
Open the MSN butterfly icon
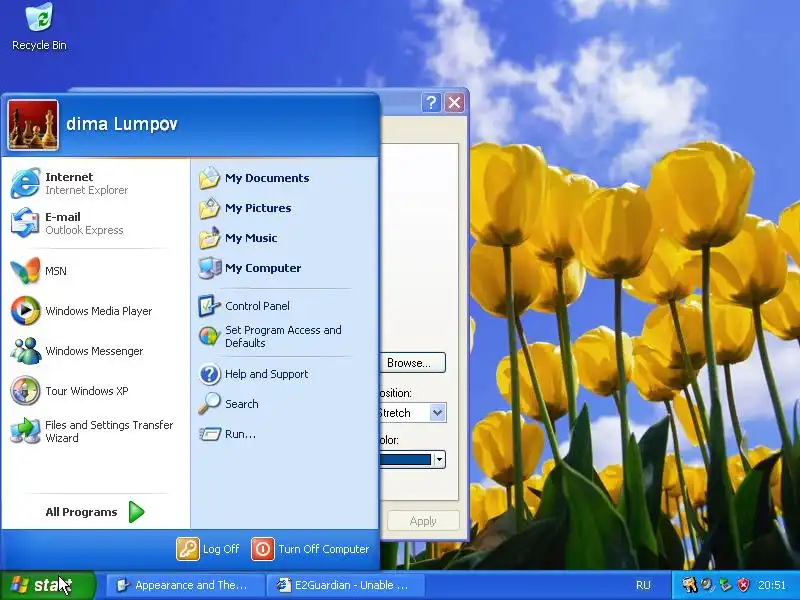[x=25, y=270]
